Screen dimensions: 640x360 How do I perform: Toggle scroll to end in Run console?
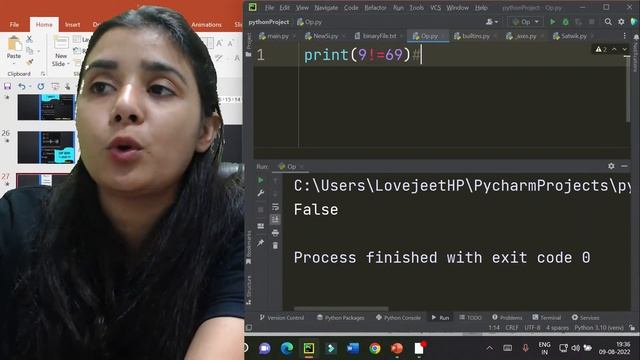(275, 220)
